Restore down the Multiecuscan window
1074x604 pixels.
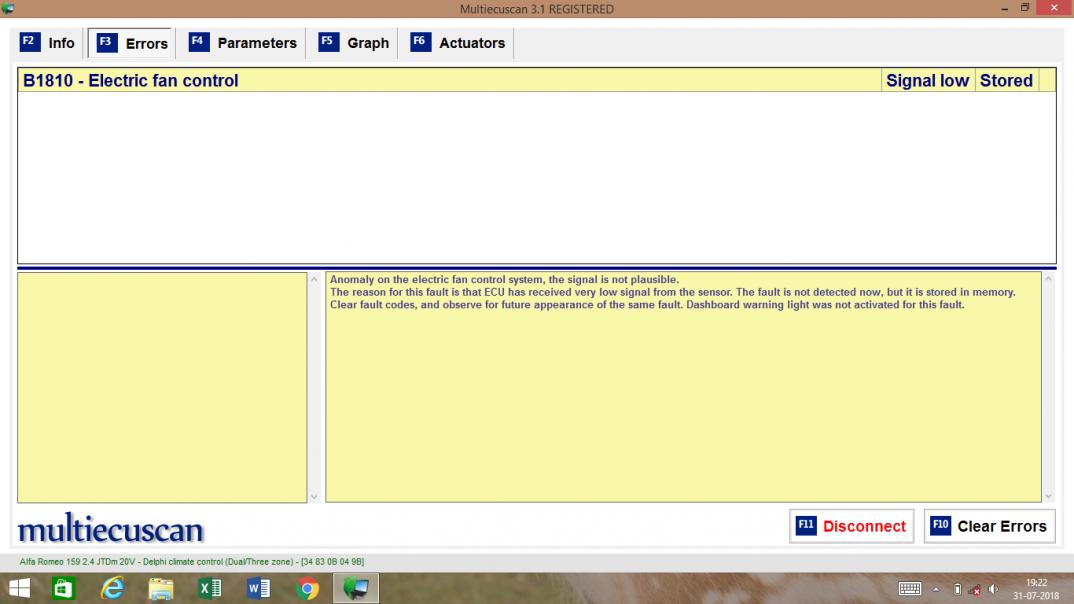[x=1025, y=8]
